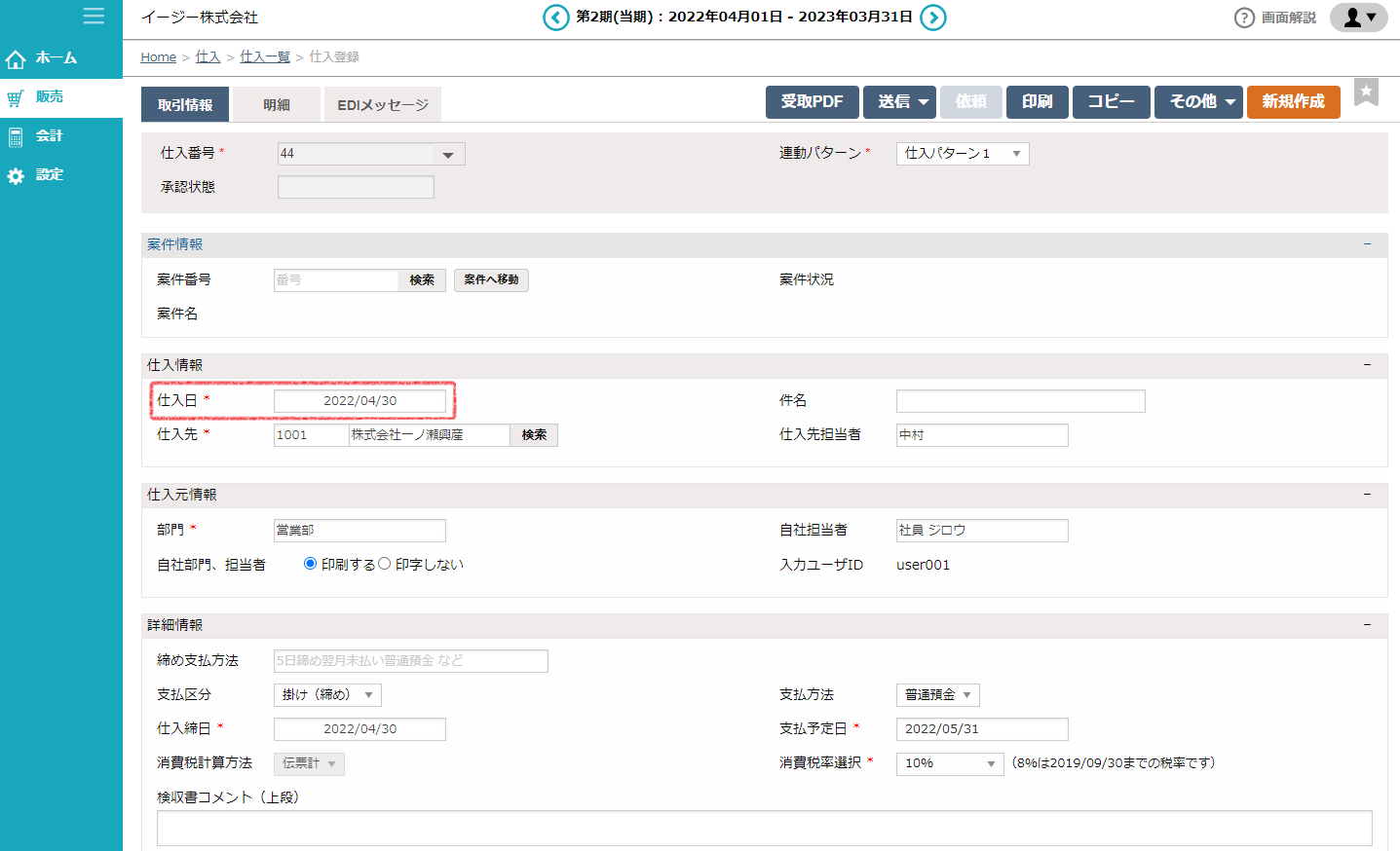This screenshot has height=851, width=1400.
Task: Go to next fiscal period arrow
Action: pyautogui.click(x=933, y=18)
